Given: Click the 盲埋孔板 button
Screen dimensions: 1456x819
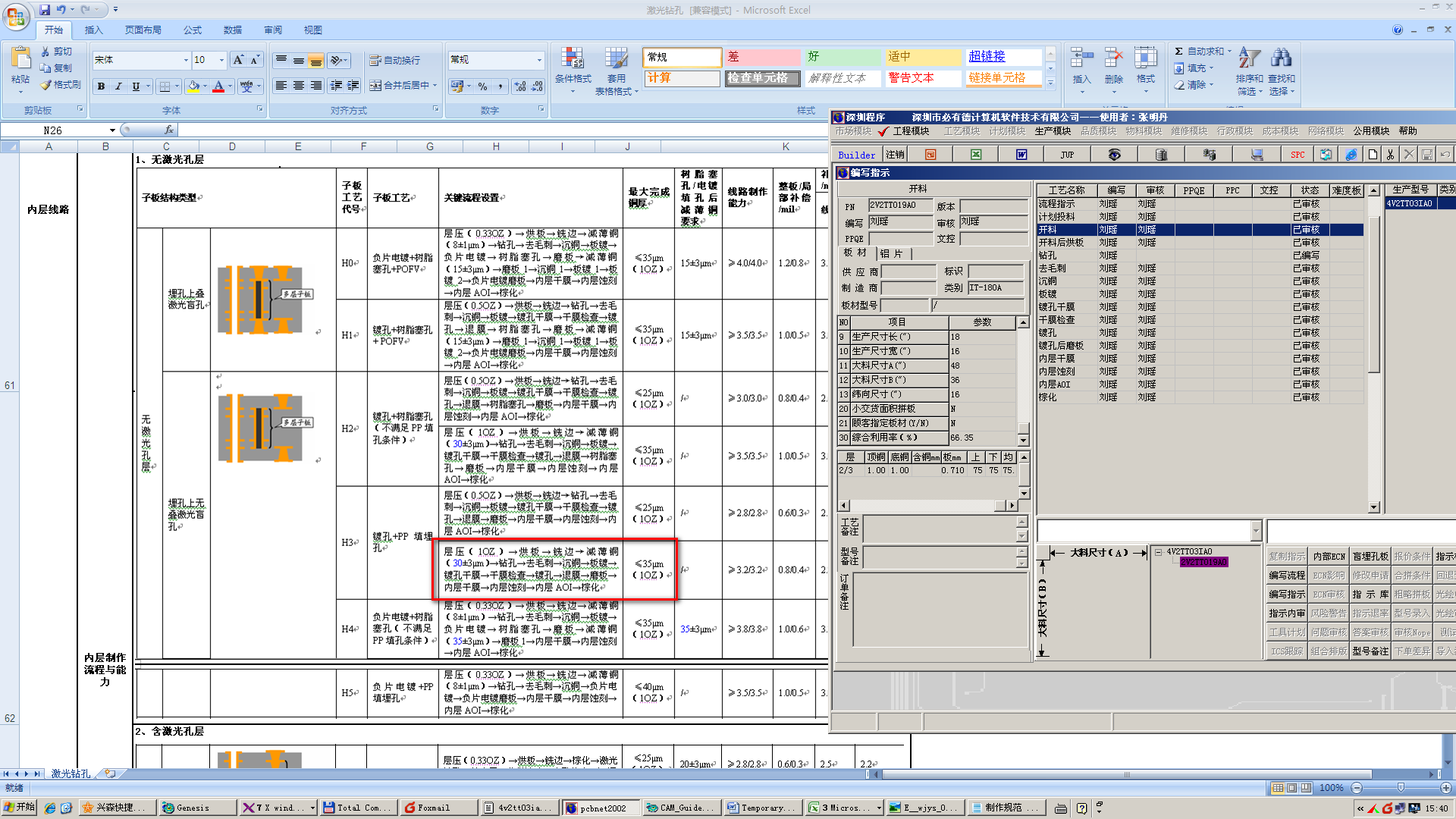Looking at the screenshot, I should click(x=1370, y=557).
